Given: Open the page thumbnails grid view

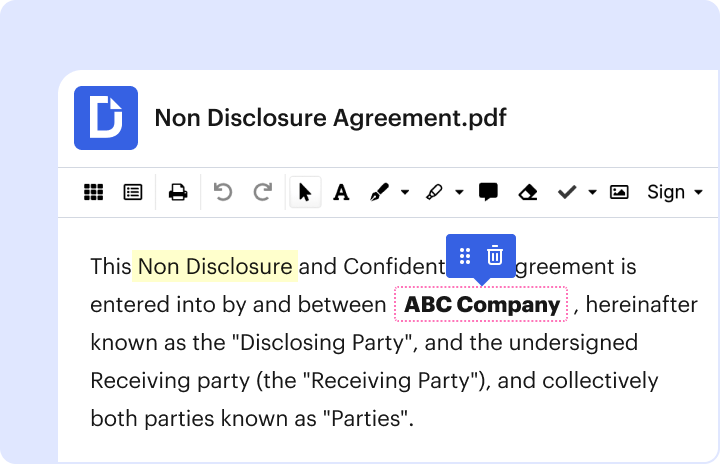Looking at the screenshot, I should tap(93, 192).
